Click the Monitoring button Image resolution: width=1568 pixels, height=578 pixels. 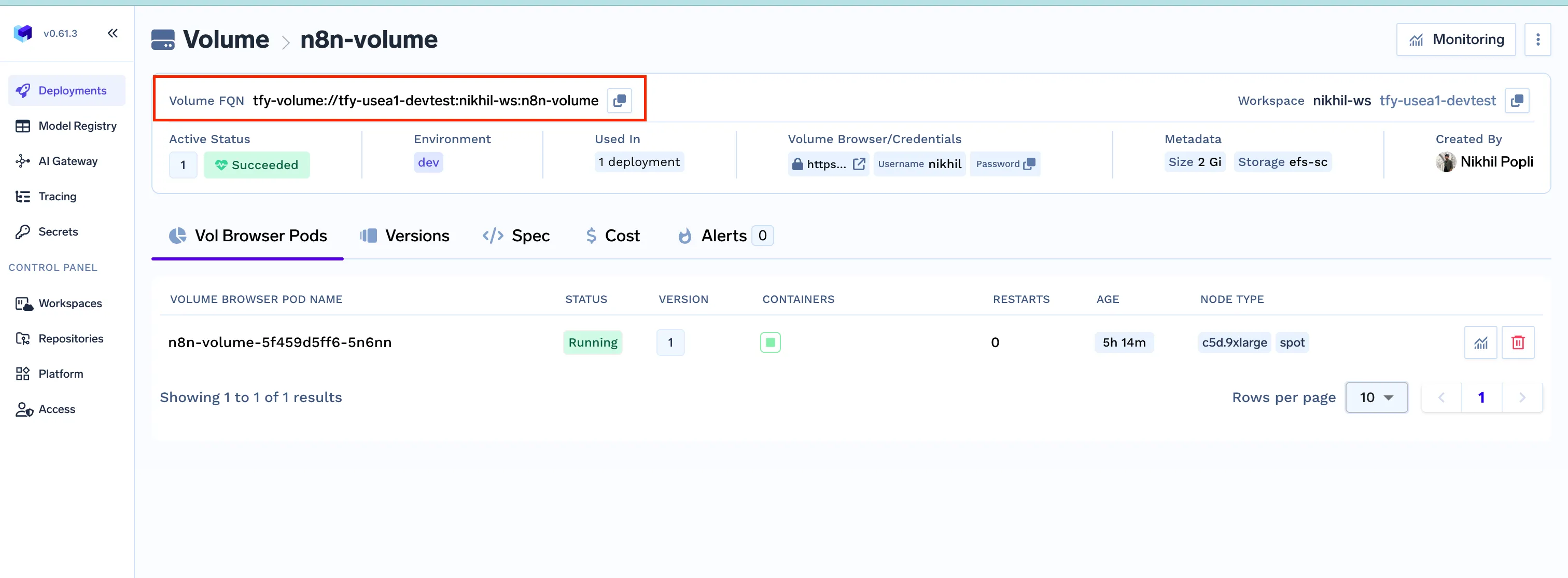click(x=1455, y=39)
